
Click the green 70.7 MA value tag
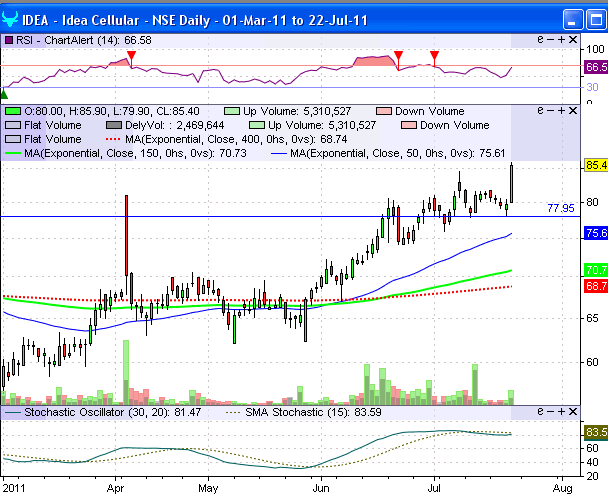(596, 270)
